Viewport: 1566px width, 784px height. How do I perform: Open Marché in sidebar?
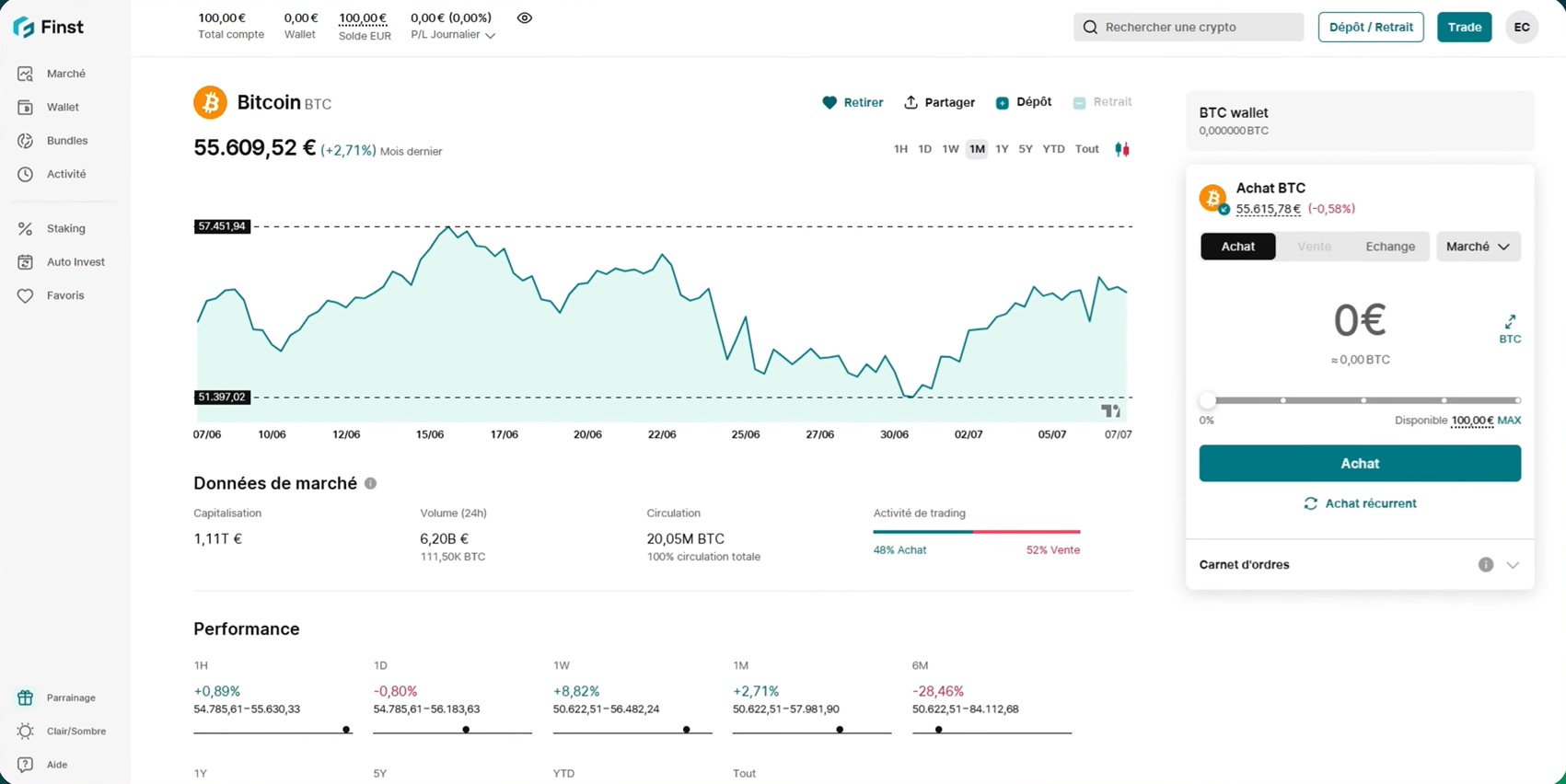pos(52,74)
